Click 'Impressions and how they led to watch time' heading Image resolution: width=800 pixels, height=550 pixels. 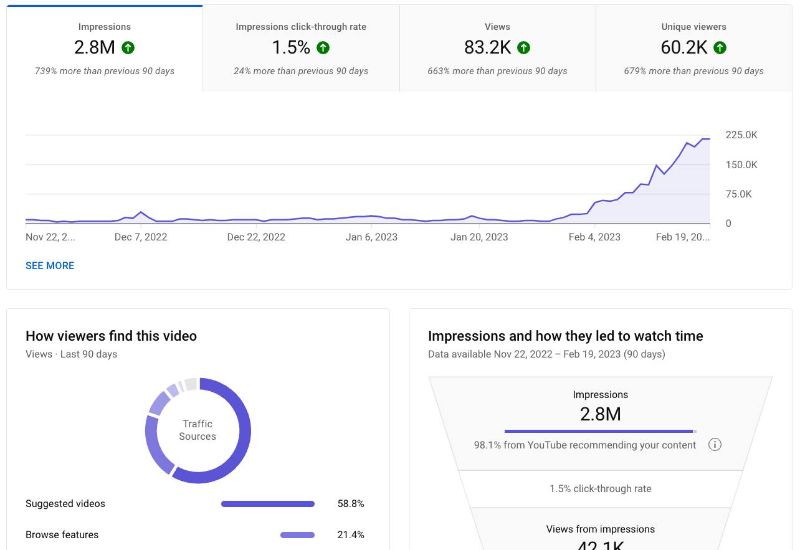point(565,336)
